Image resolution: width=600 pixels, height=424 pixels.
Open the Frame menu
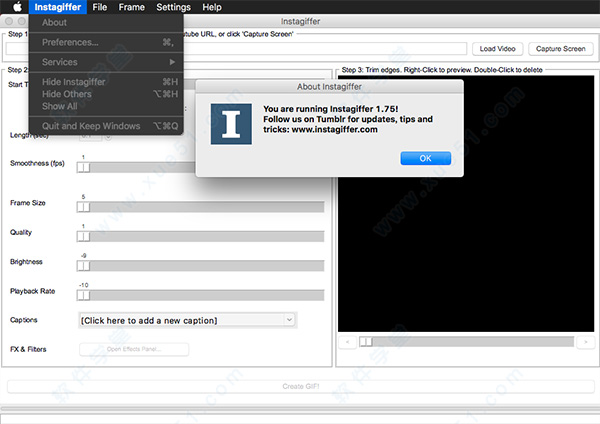pyautogui.click(x=131, y=7)
